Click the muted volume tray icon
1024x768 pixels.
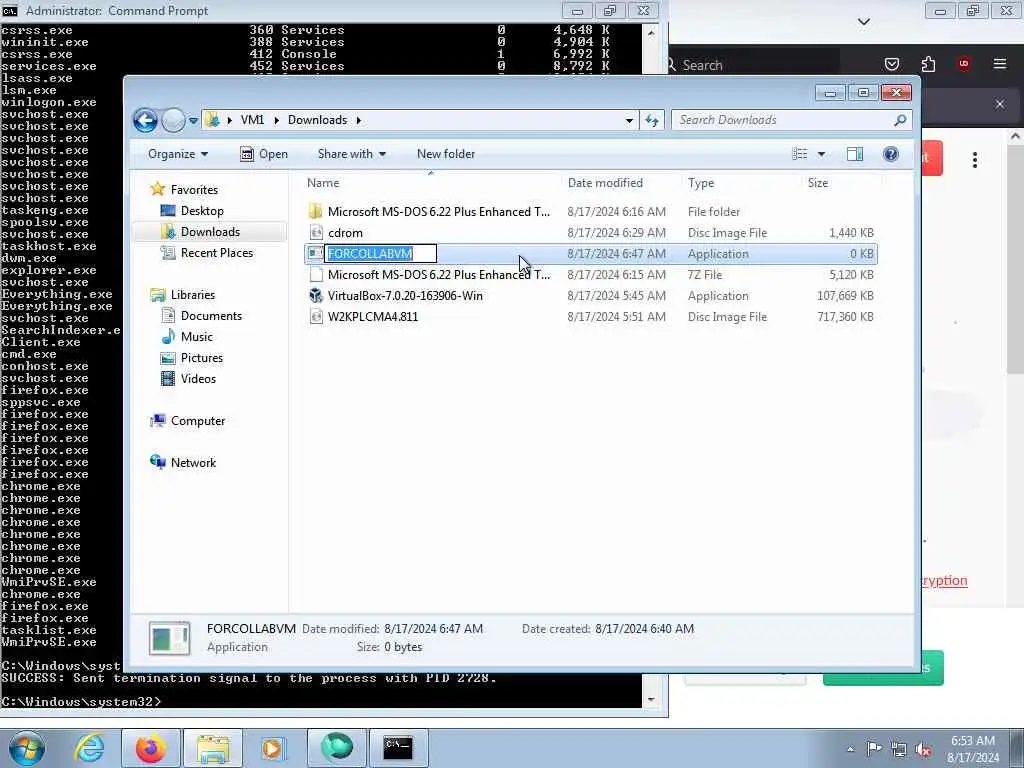[x=923, y=750]
